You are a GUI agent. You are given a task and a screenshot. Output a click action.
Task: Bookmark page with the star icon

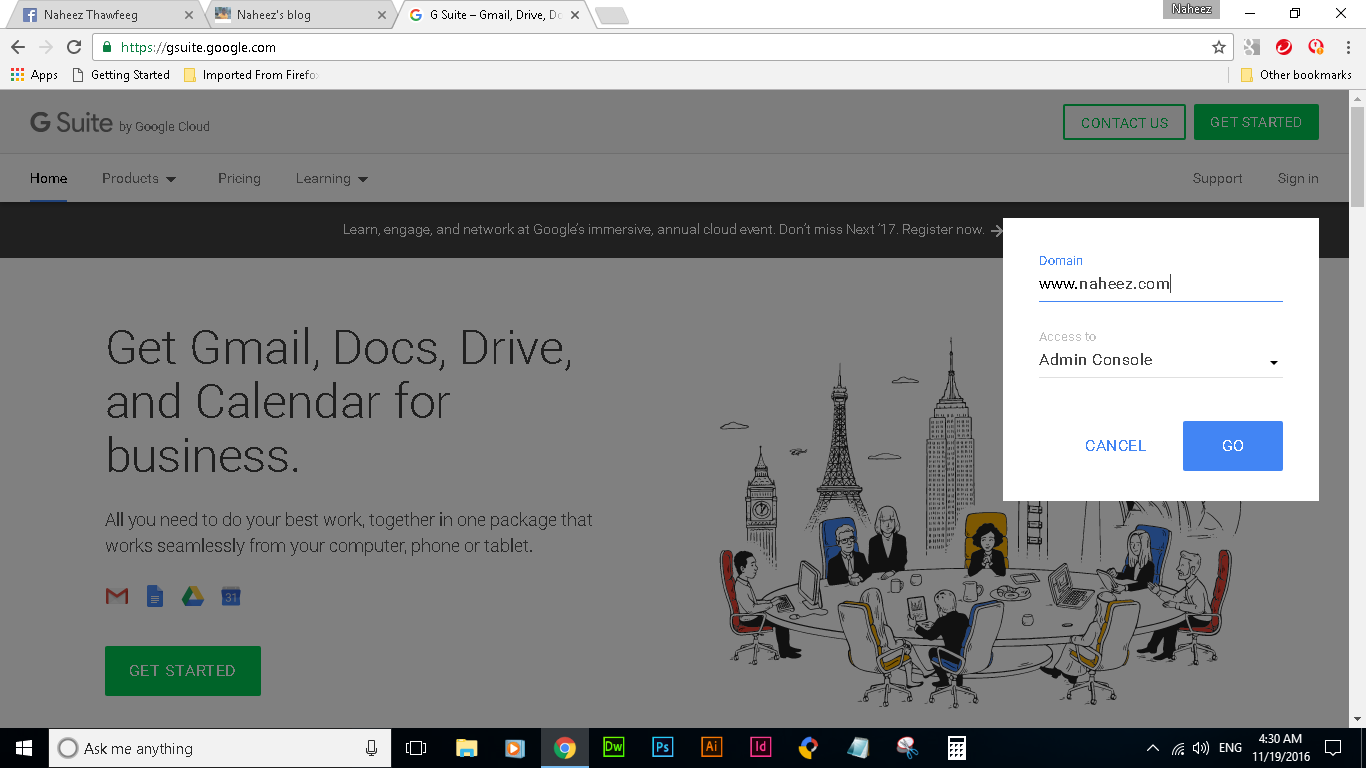[1218, 47]
